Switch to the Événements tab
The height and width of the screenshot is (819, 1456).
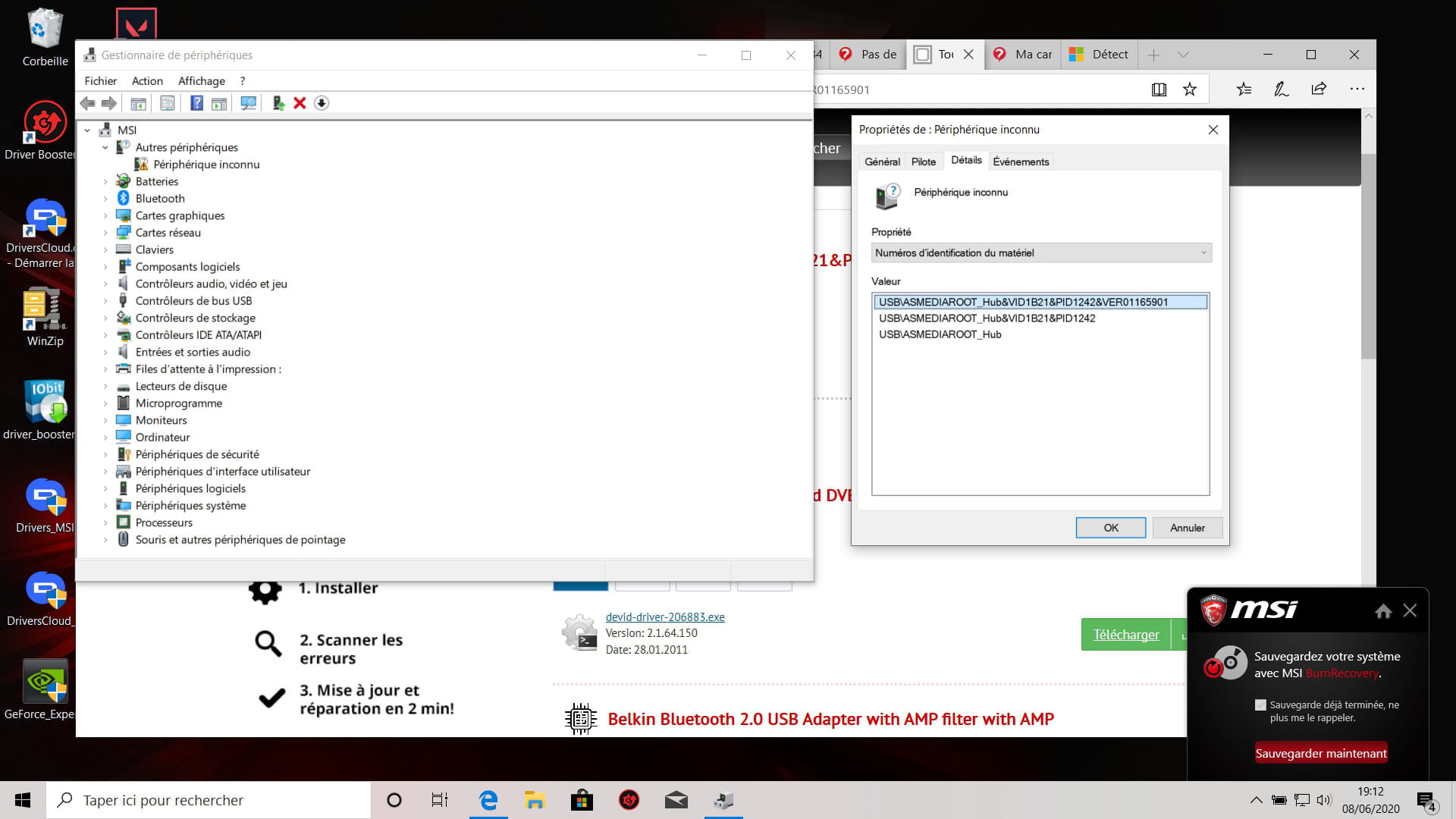[x=1021, y=162]
